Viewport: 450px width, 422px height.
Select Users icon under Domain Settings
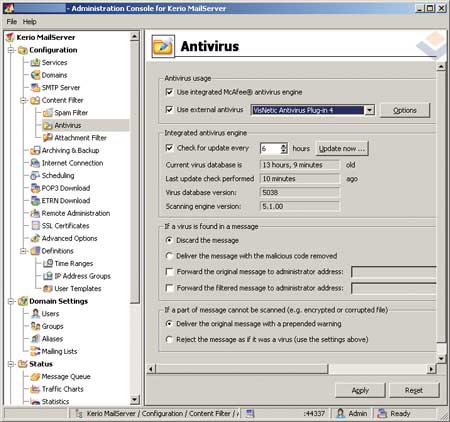(x=35, y=314)
